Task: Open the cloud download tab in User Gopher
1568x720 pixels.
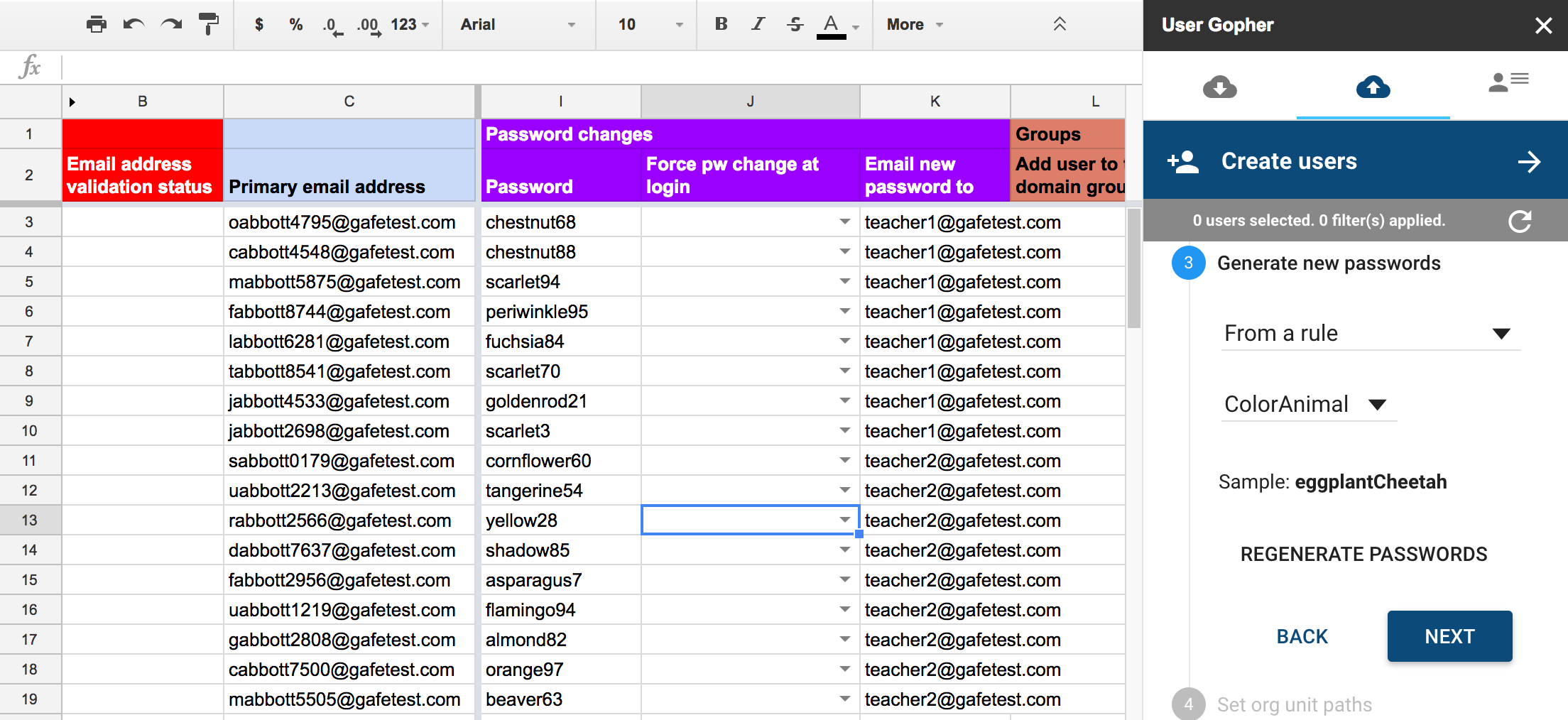Action: (x=1219, y=87)
